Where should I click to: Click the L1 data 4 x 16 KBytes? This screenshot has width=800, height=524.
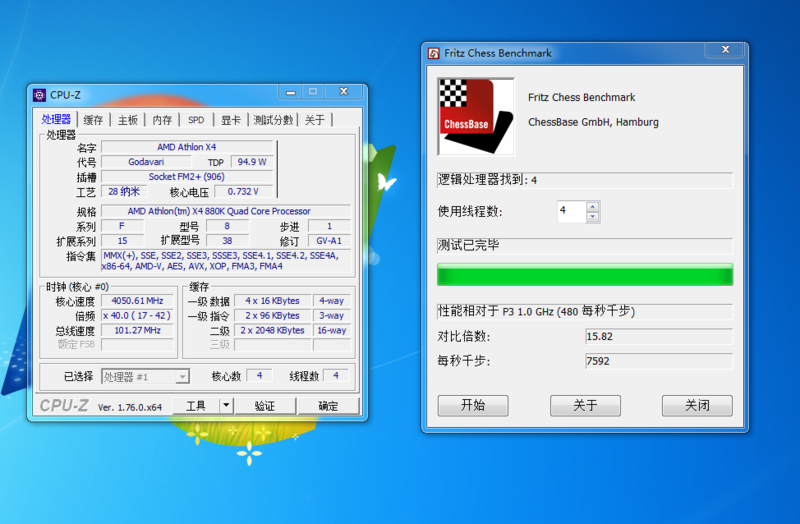point(272,301)
